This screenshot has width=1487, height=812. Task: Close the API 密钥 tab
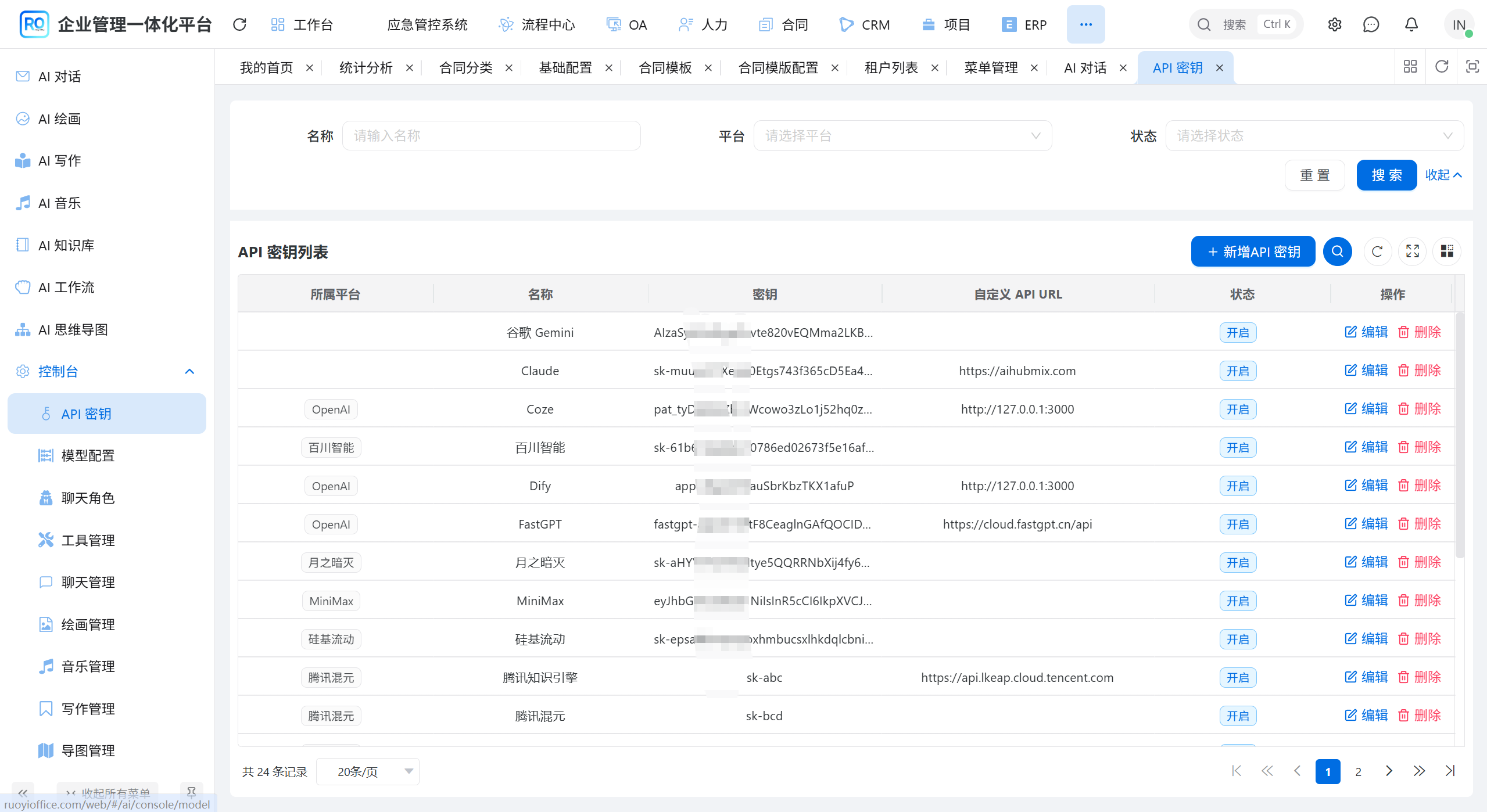tap(1220, 68)
